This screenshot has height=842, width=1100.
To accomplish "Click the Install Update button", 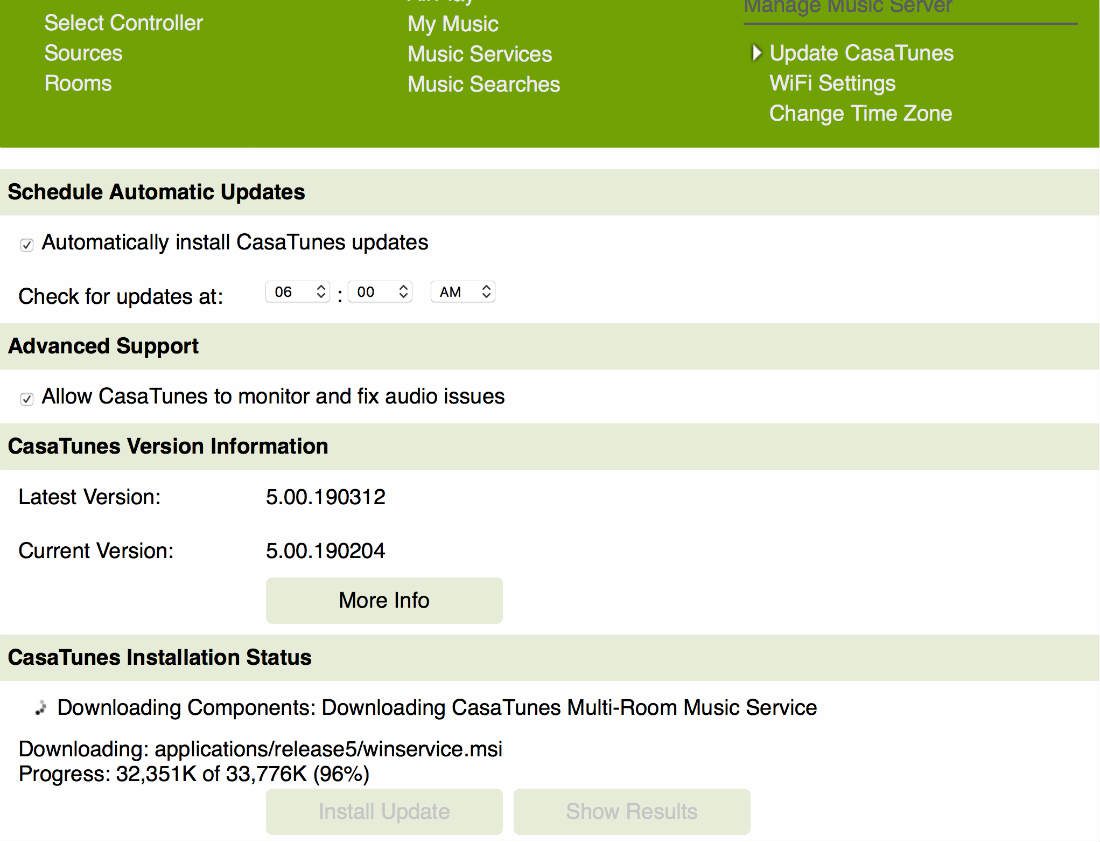I will 384,812.
